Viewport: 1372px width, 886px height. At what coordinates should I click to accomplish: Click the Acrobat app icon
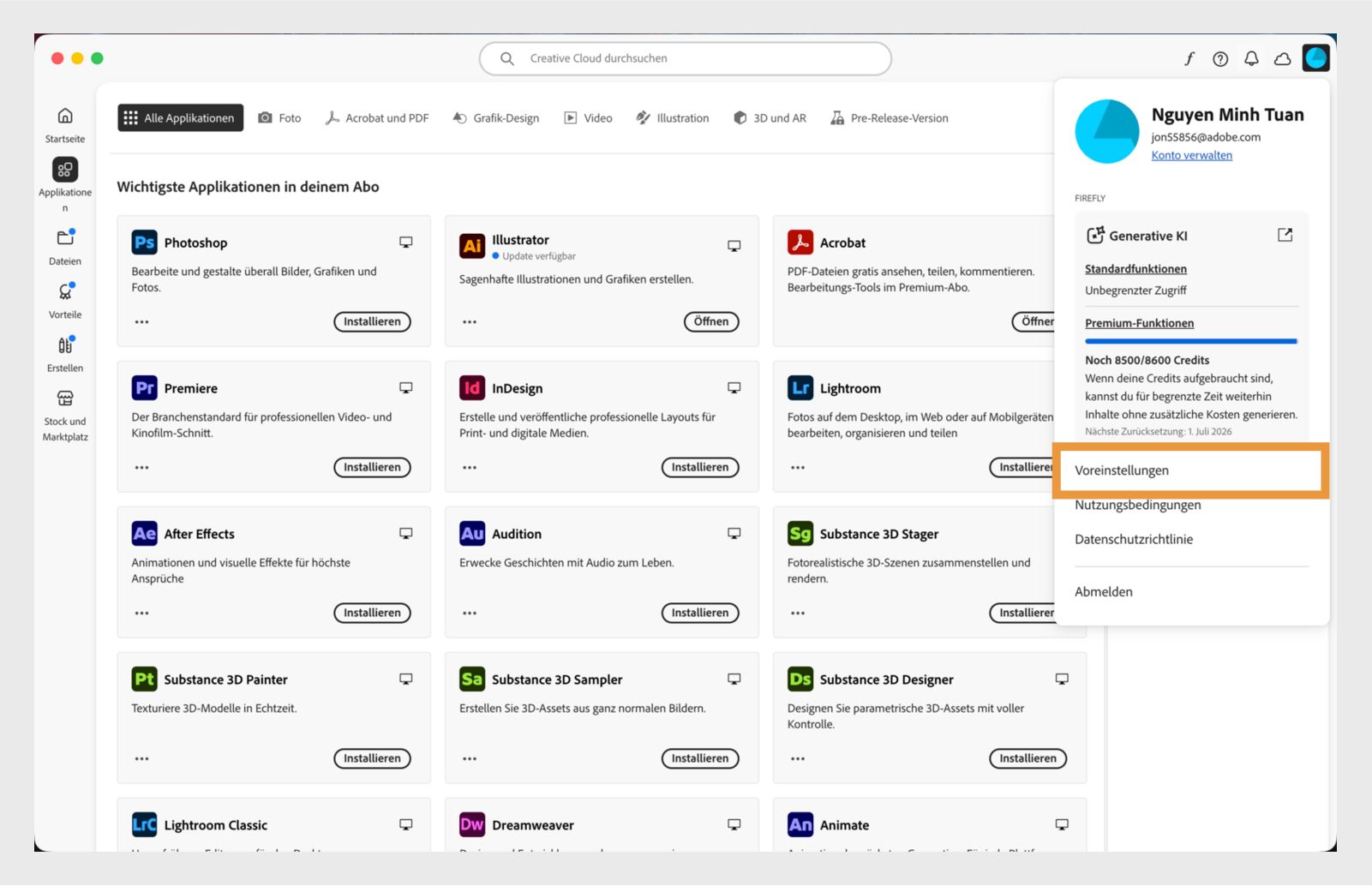click(x=800, y=242)
